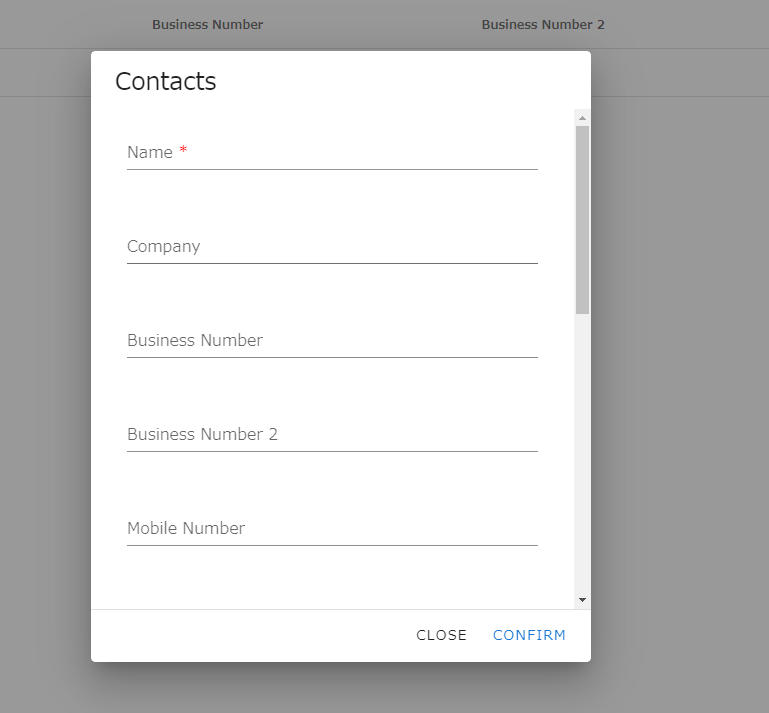This screenshot has height=713, width=769.
Task: Click the red required asterisk beside Name
Action: click(x=183, y=150)
